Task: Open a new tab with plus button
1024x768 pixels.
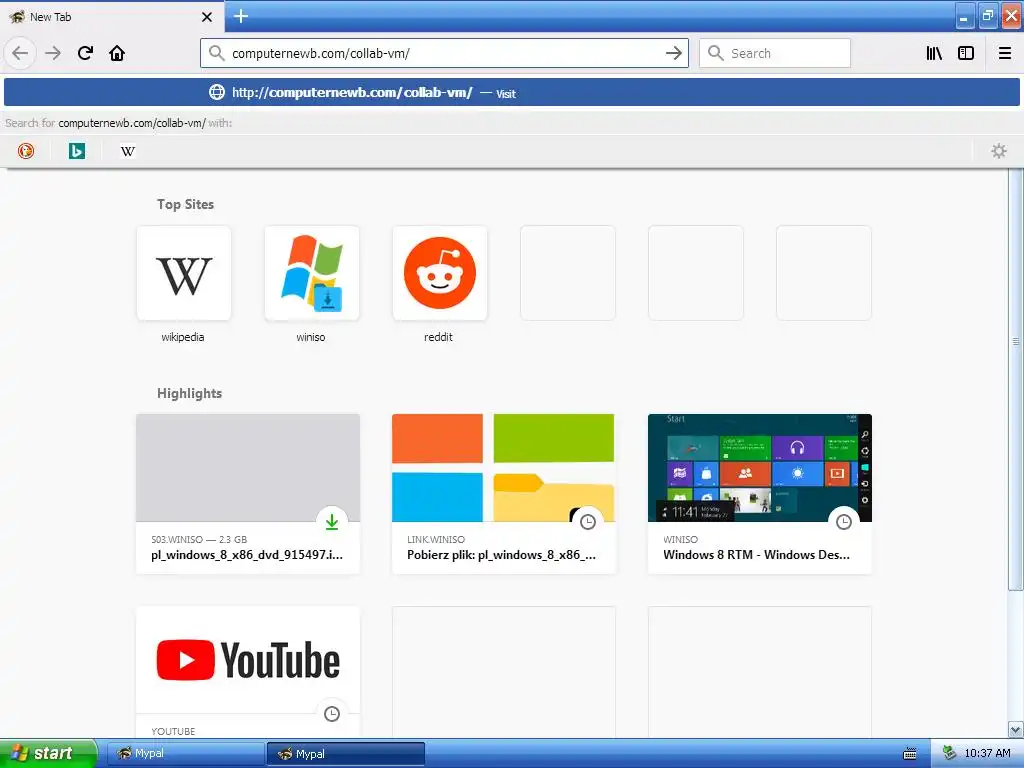Action: point(241,16)
